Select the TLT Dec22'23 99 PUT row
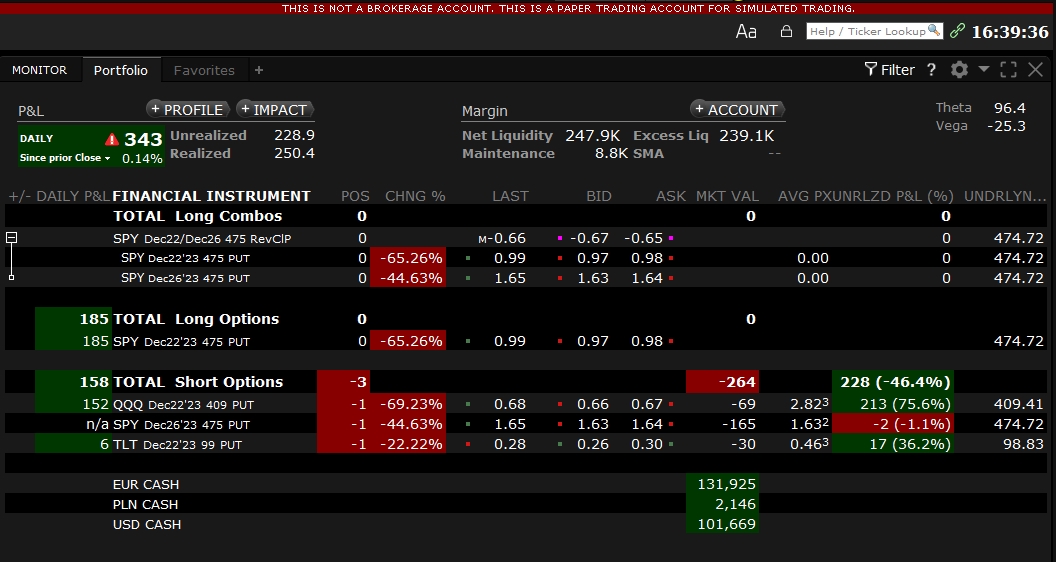Screen dimensions: 1056x562 [525, 444]
